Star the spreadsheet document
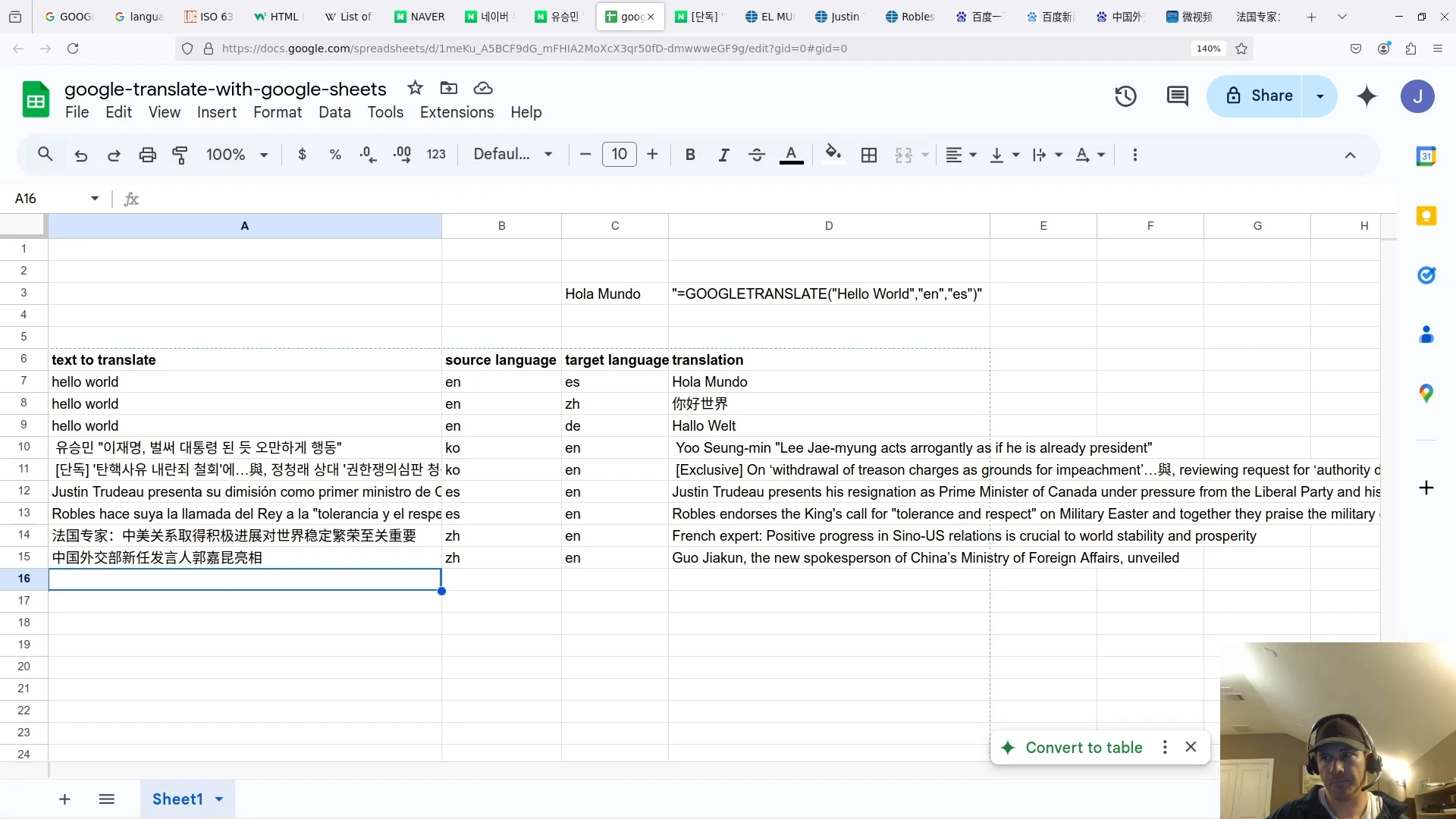Viewport: 1456px width, 819px height. pyautogui.click(x=415, y=88)
